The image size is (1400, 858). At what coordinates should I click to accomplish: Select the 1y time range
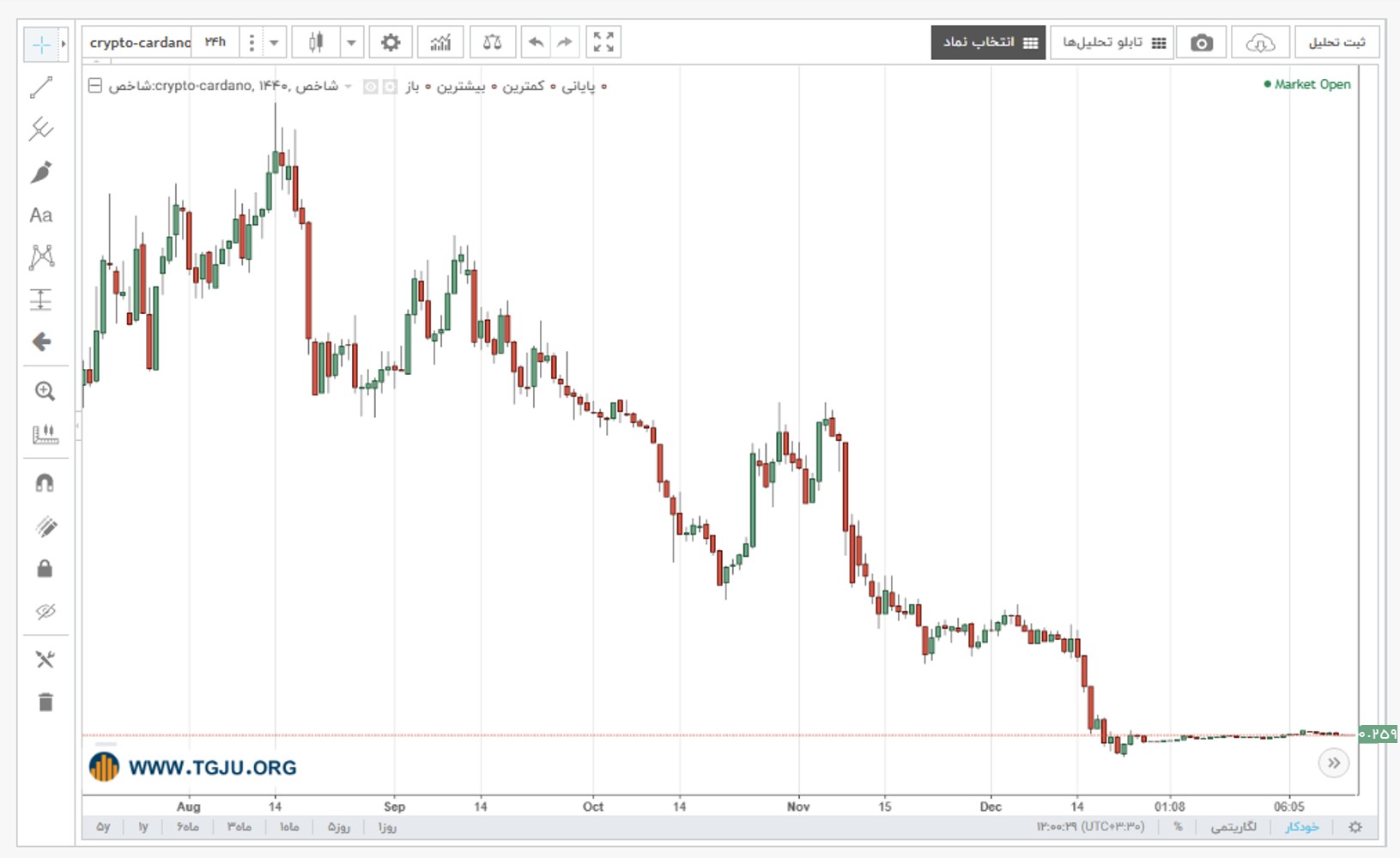tap(143, 827)
